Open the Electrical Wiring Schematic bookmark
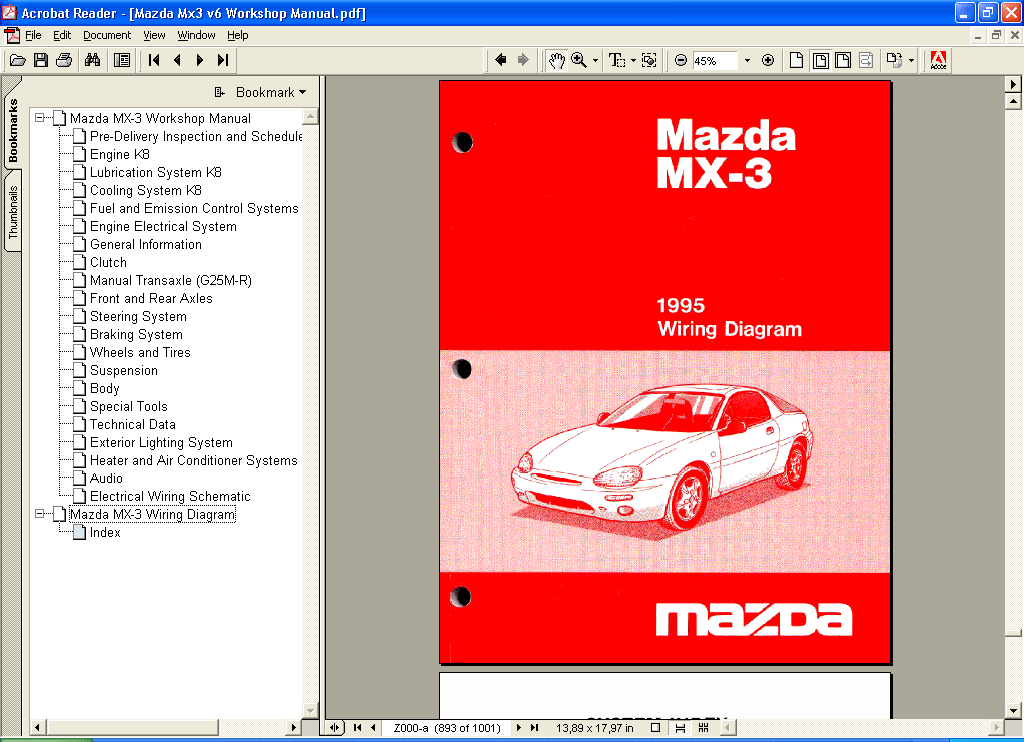1024x742 pixels. point(170,496)
